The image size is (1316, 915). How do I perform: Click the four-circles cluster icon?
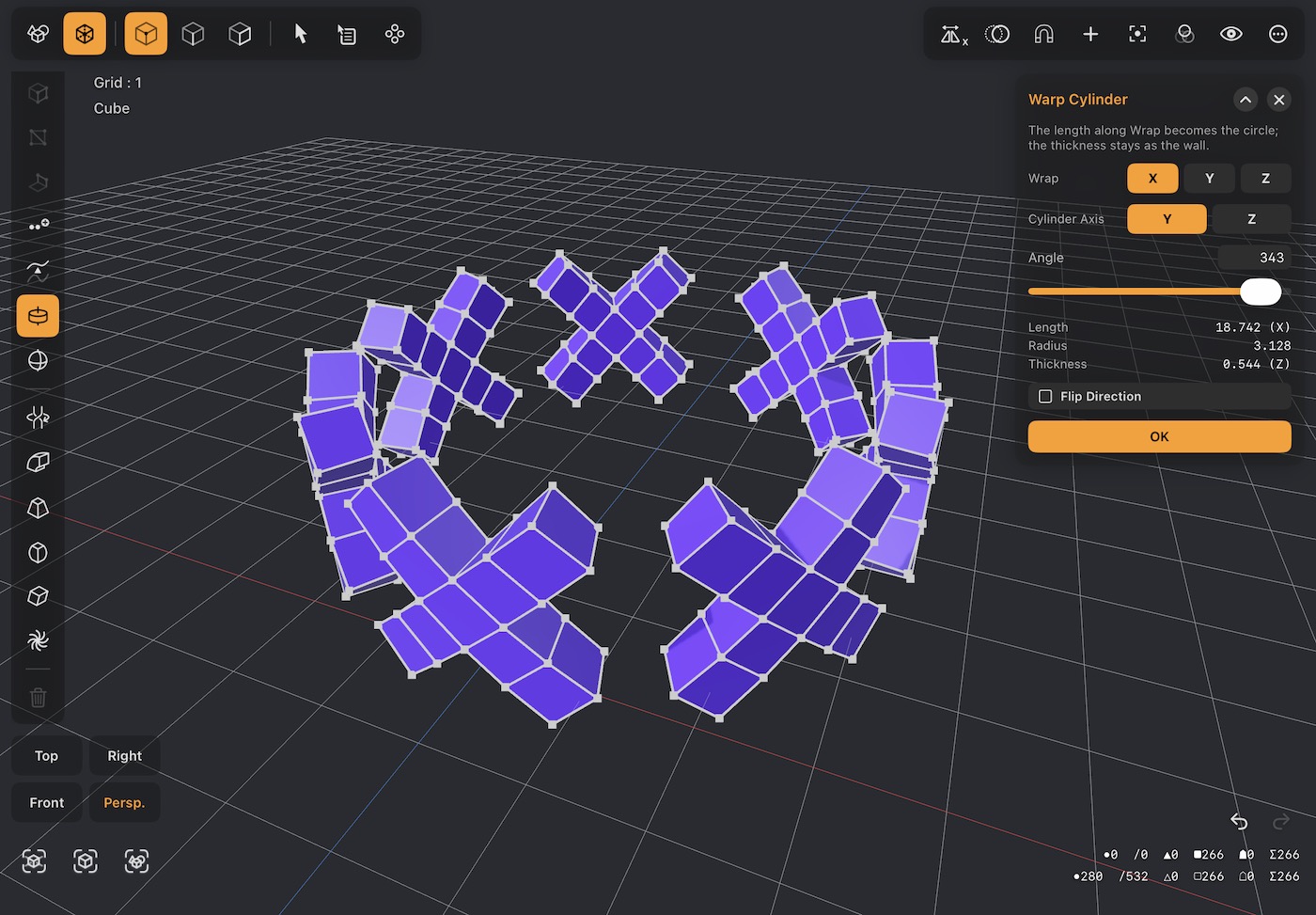(x=395, y=34)
